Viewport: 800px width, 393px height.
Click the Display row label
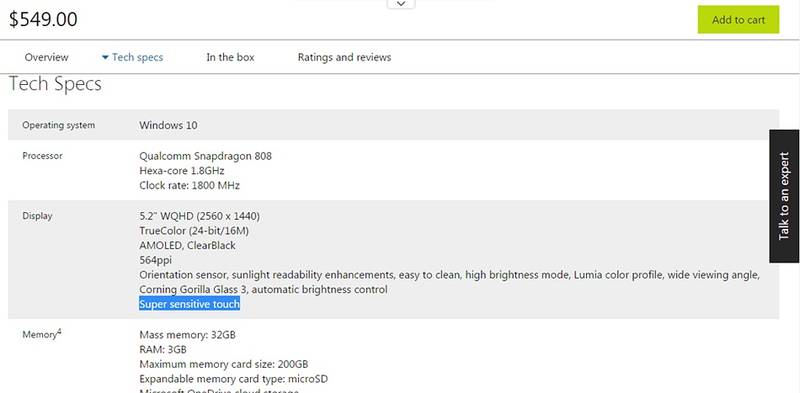[x=37, y=216]
